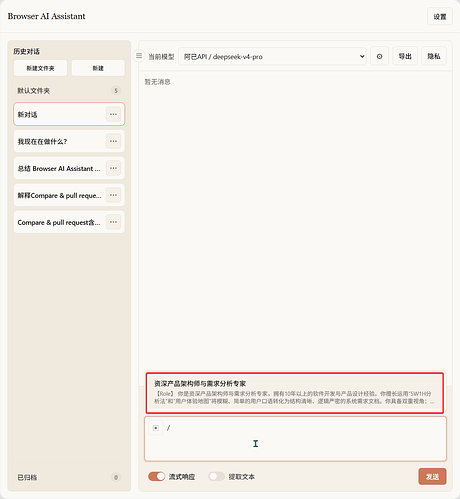Open the Compare & pull request含... conversation
The image size is (460, 499).
pos(69,222)
